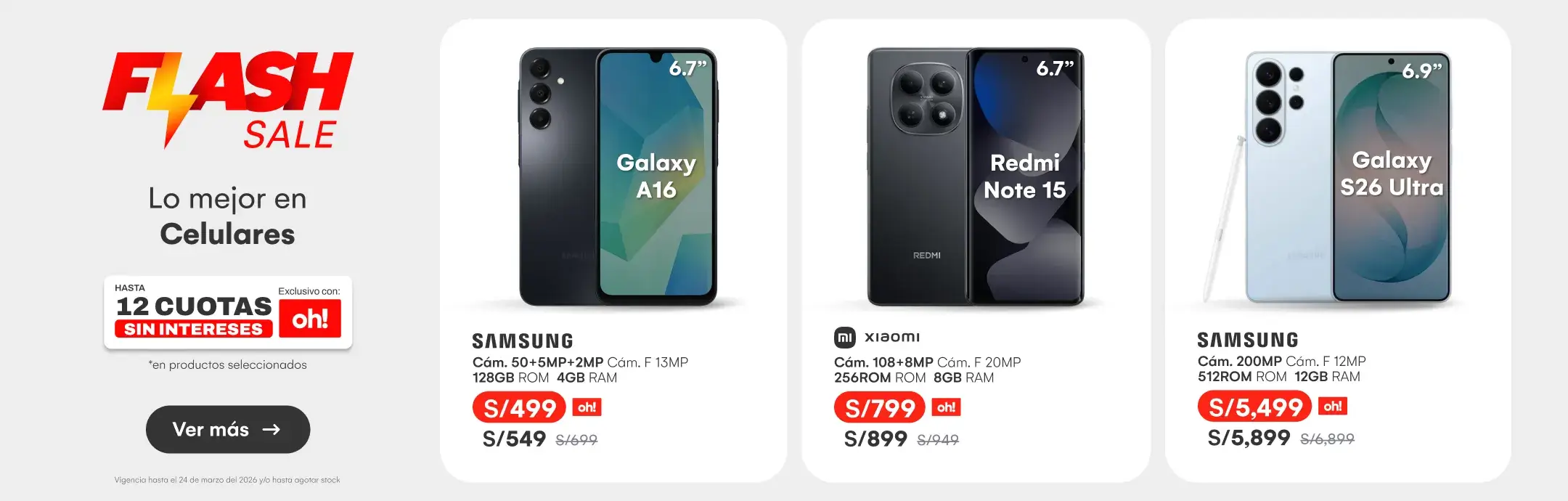Click the Xiaomi mi logo icon
The height and width of the screenshot is (501, 1568).
pyautogui.click(x=845, y=338)
